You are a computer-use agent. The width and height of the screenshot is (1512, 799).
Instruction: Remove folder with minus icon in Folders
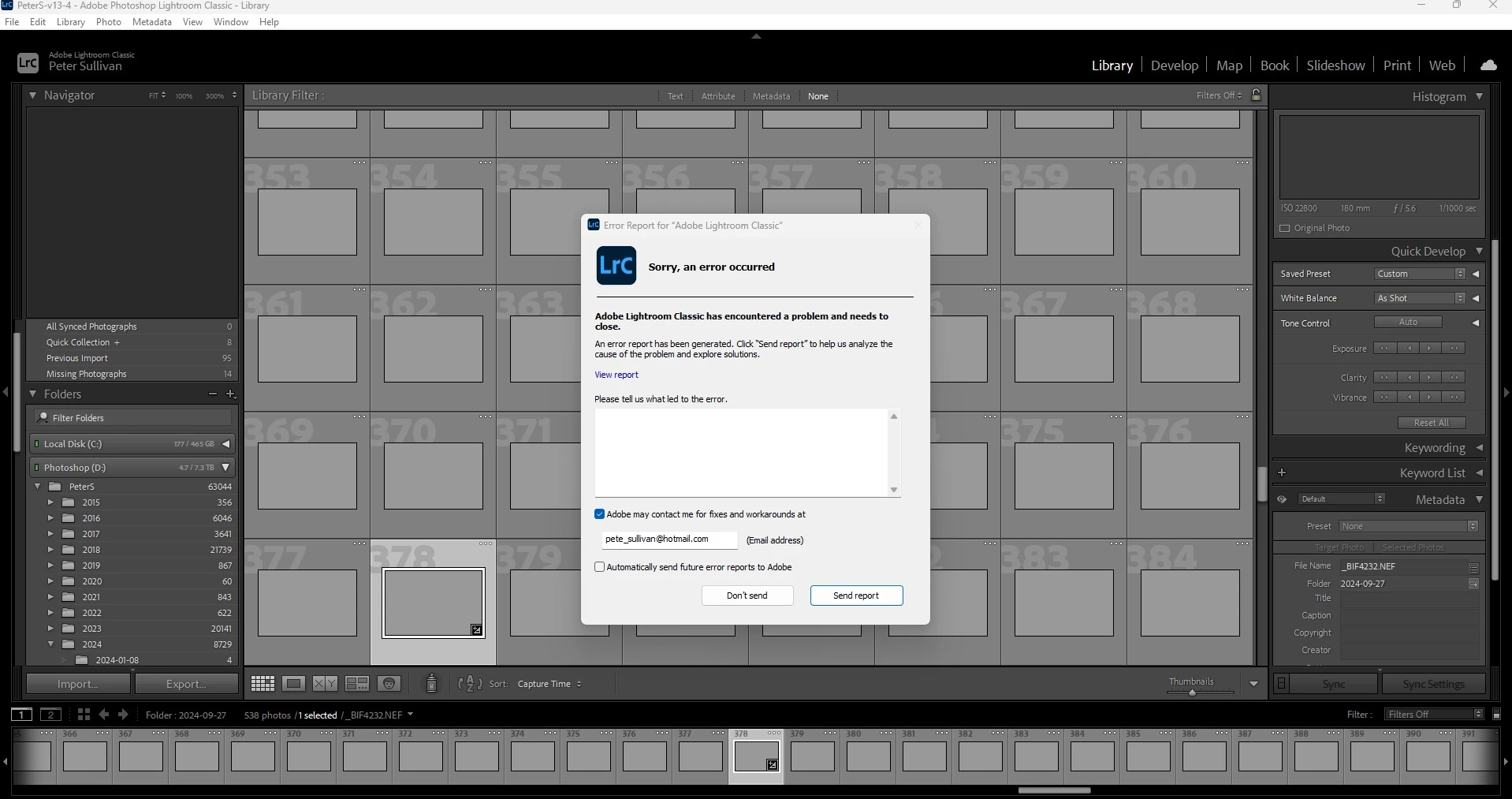pos(213,394)
